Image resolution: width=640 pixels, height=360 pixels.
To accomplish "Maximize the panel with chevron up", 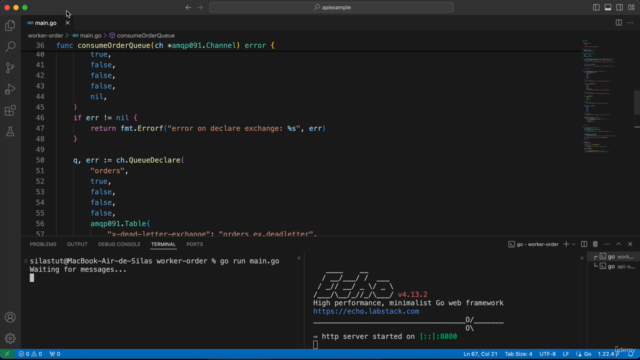I will [x=619, y=244].
